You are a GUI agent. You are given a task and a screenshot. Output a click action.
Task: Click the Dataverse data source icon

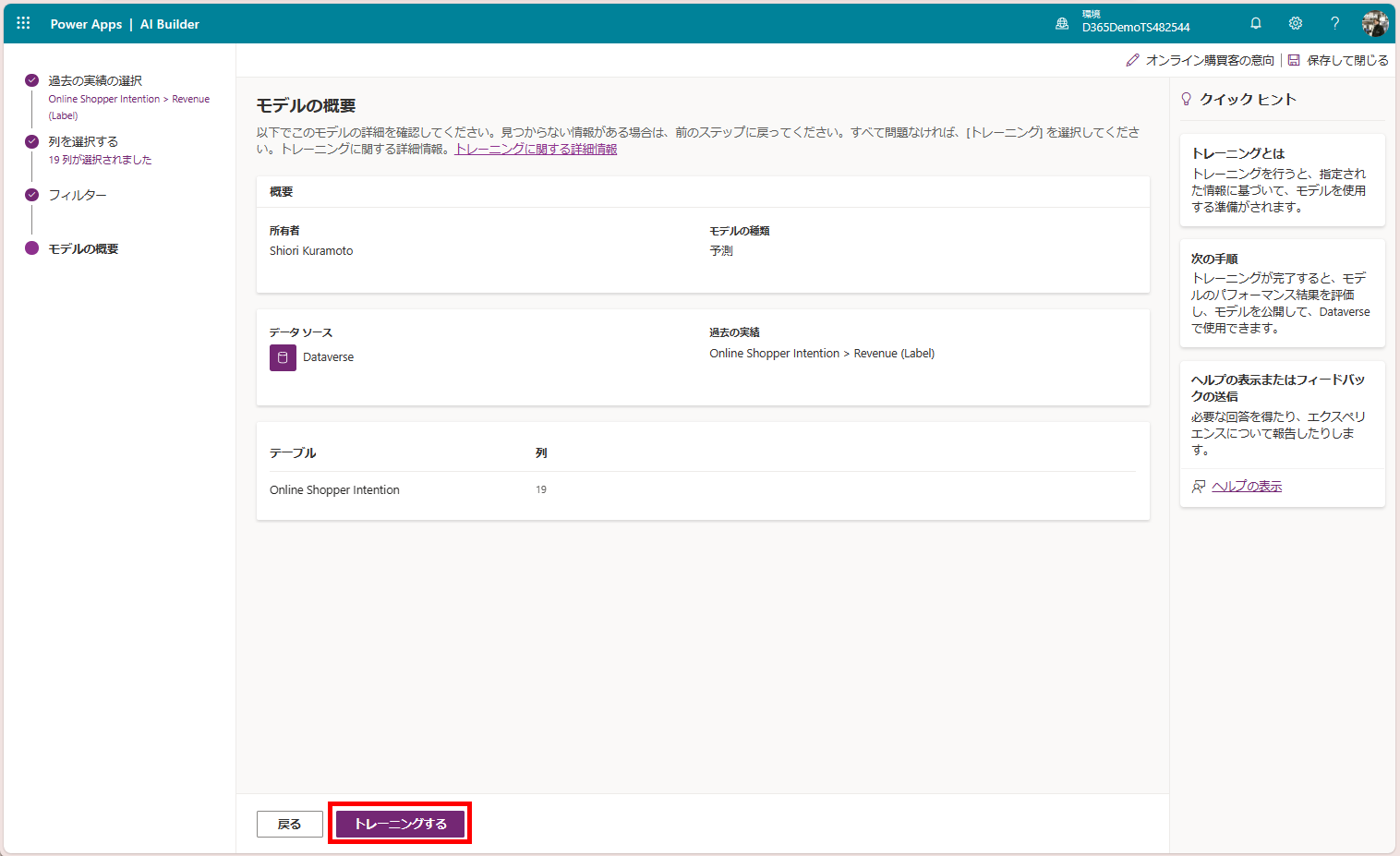[283, 357]
